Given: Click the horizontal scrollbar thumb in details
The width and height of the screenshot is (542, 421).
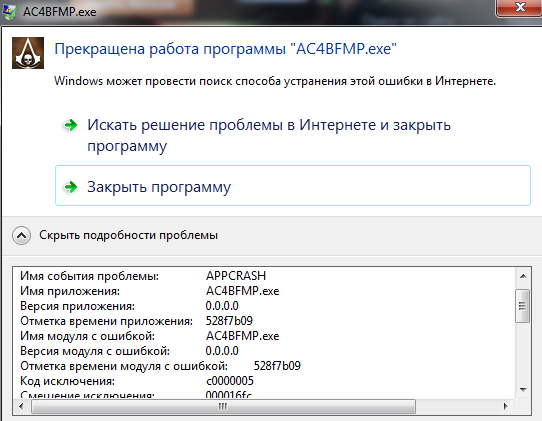Looking at the screenshot, I should click(223, 406).
